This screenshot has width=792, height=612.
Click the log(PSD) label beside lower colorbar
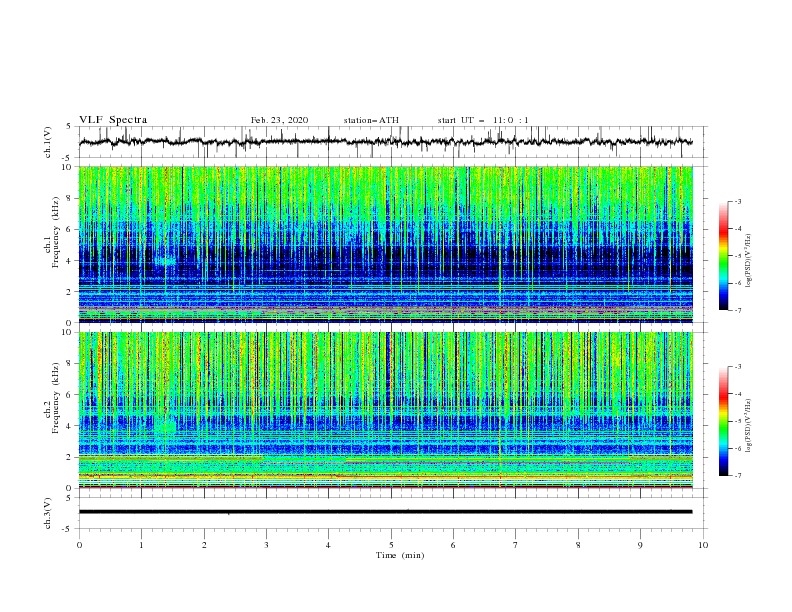click(749, 426)
